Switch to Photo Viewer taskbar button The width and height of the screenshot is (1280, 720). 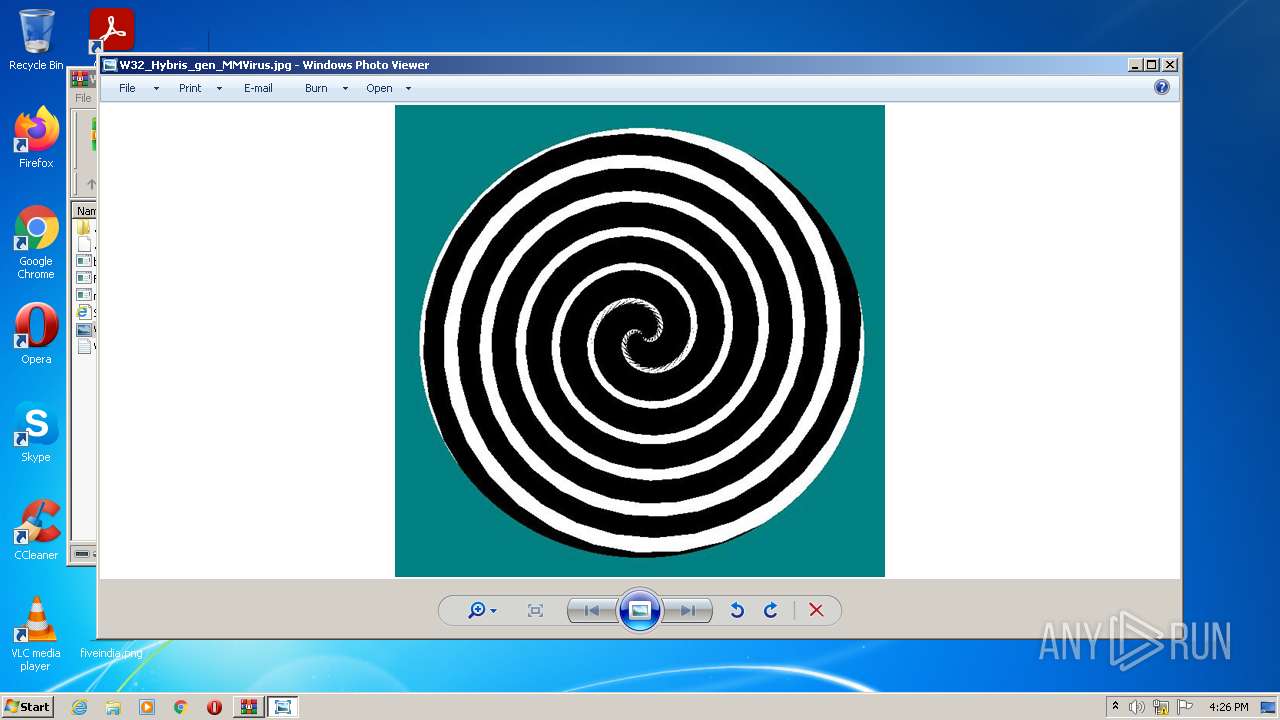(x=283, y=707)
